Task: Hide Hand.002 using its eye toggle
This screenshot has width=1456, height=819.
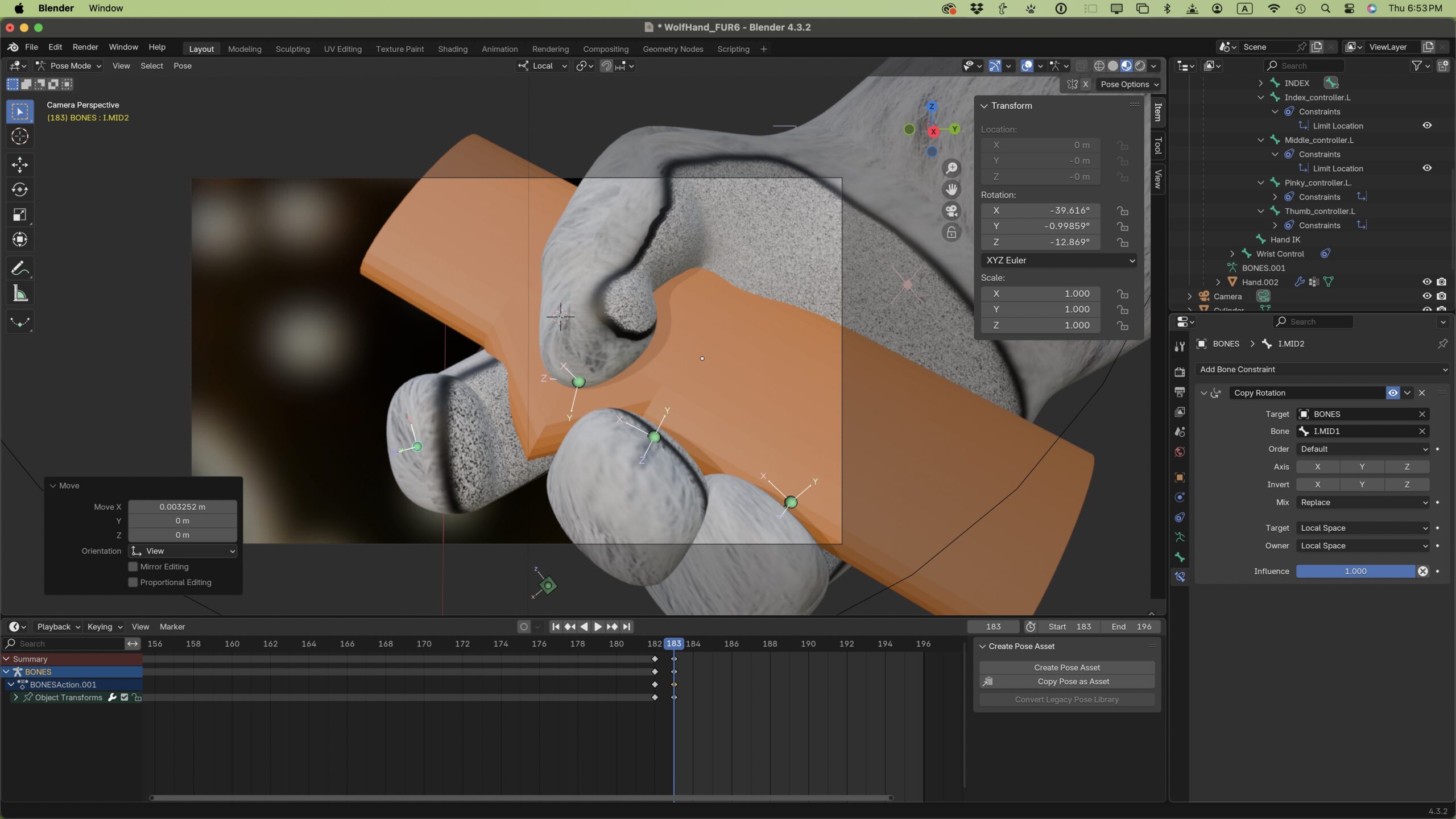Action: [x=1426, y=282]
